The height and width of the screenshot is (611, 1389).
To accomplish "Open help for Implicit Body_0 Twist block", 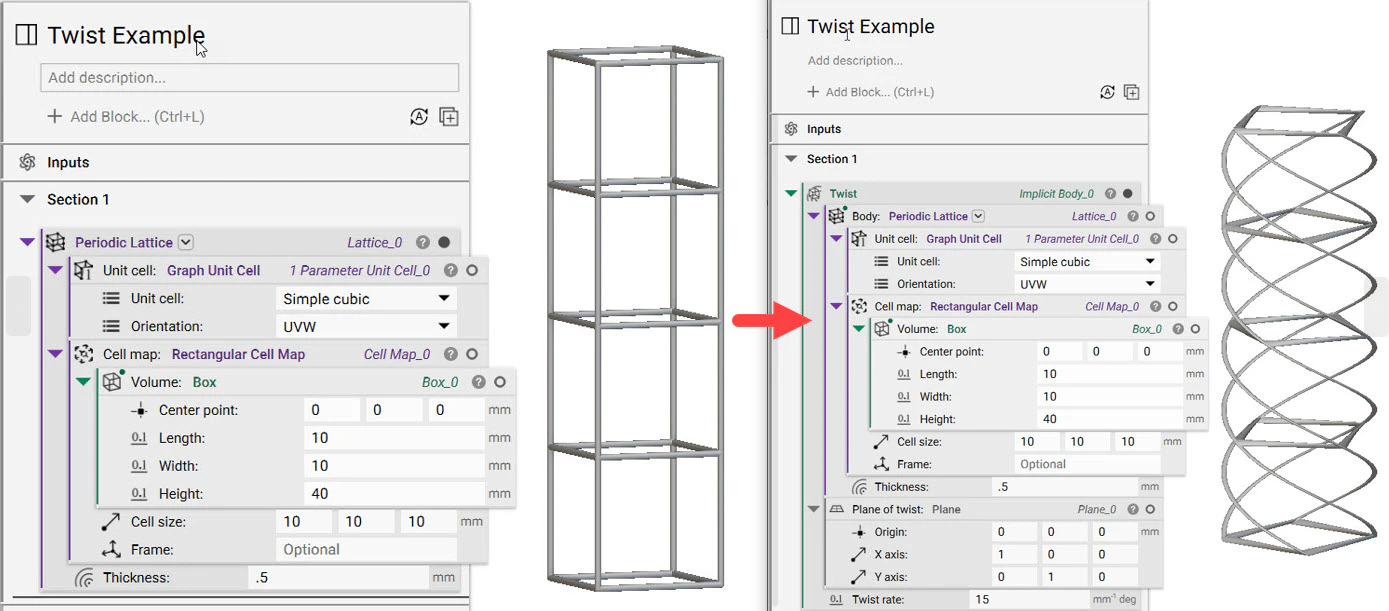I will (x=1109, y=194).
